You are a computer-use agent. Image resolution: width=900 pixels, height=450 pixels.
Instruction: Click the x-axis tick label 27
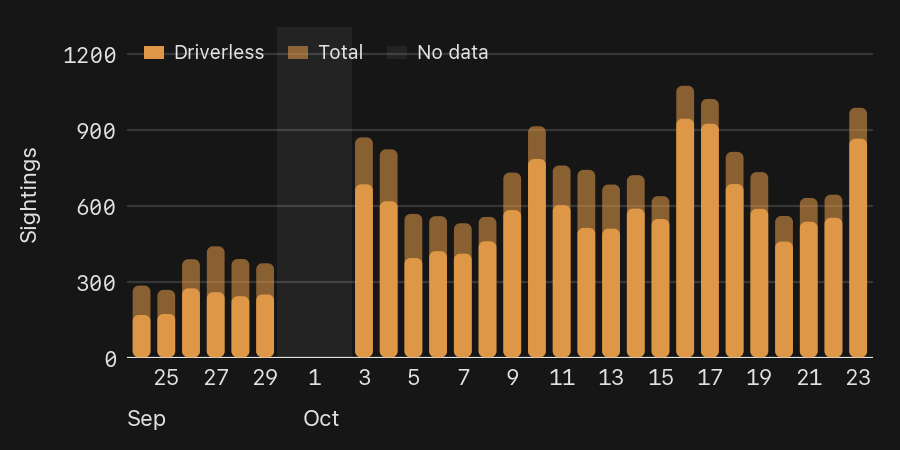coord(216,378)
